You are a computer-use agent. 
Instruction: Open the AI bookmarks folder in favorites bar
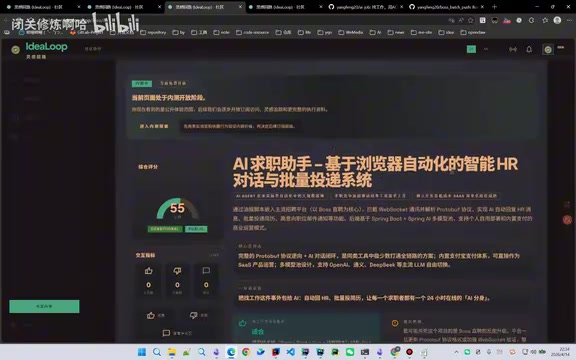(x=375, y=32)
